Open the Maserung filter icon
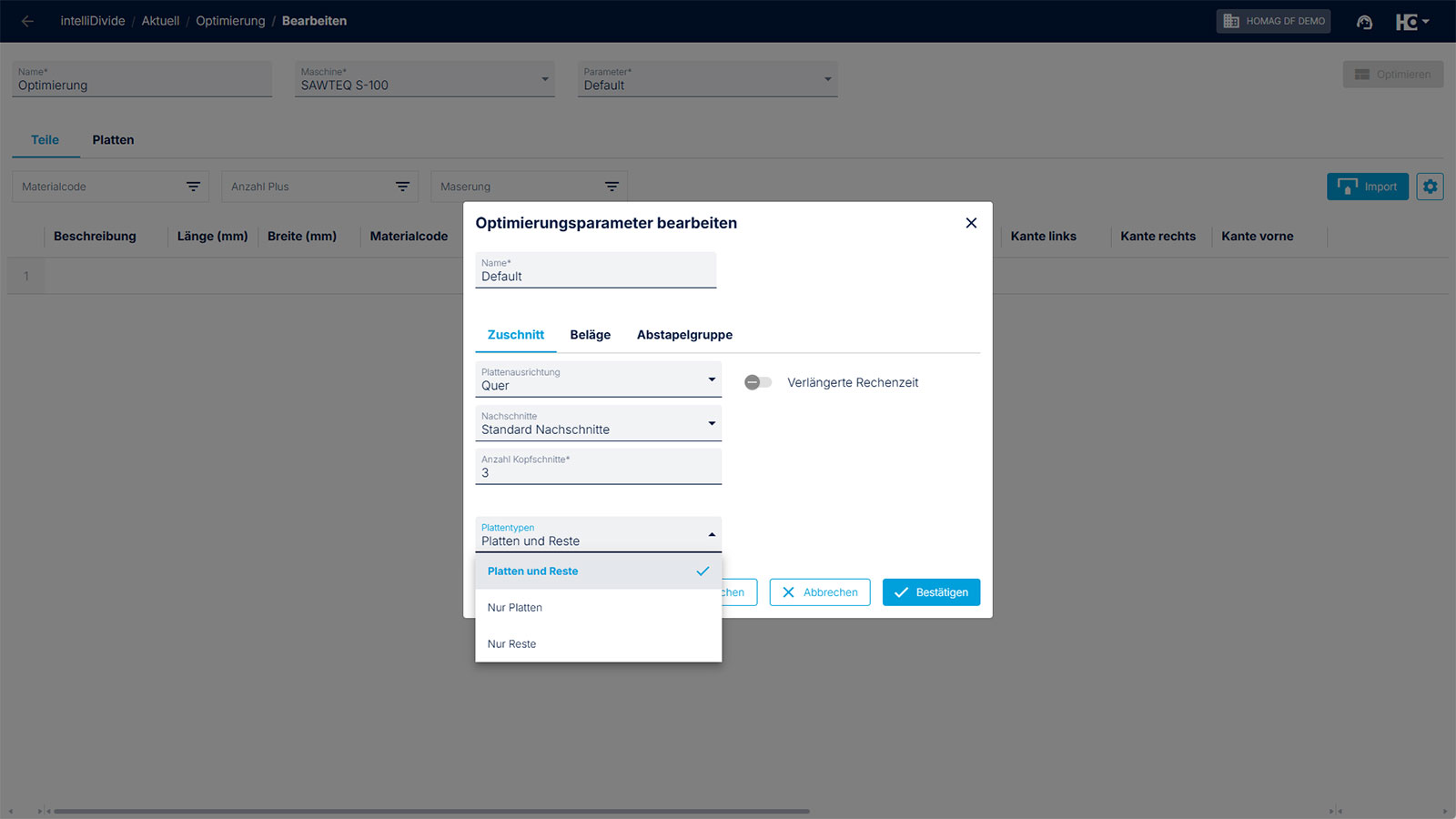 pos(612,187)
